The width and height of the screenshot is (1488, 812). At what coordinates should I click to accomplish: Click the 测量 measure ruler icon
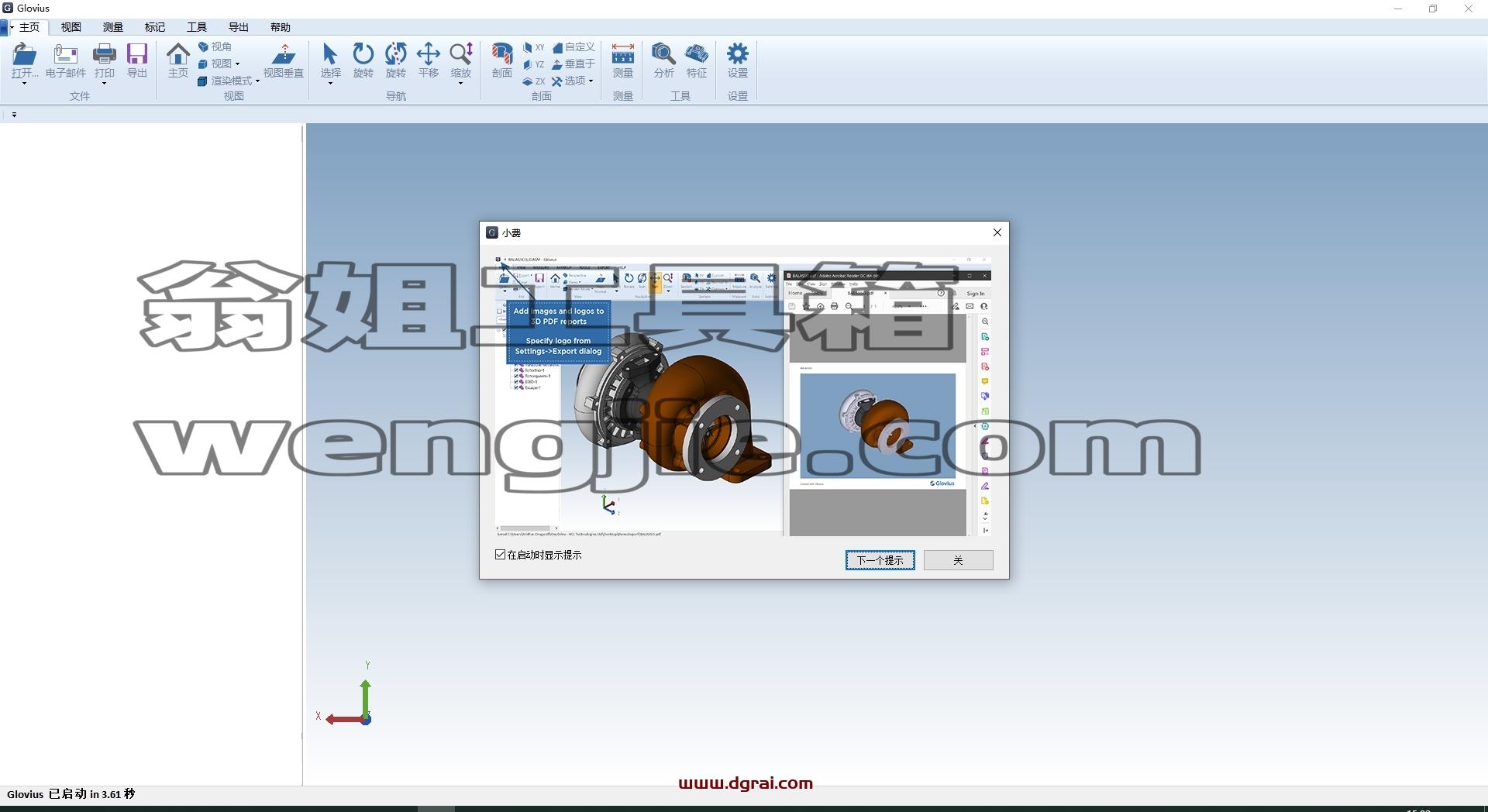pyautogui.click(x=623, y=54)
